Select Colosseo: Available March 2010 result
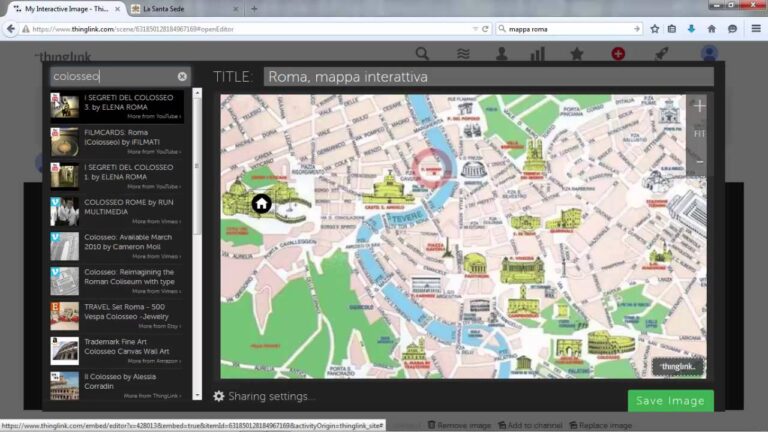Screen dimensions: 768x432 tap(117, 246)
